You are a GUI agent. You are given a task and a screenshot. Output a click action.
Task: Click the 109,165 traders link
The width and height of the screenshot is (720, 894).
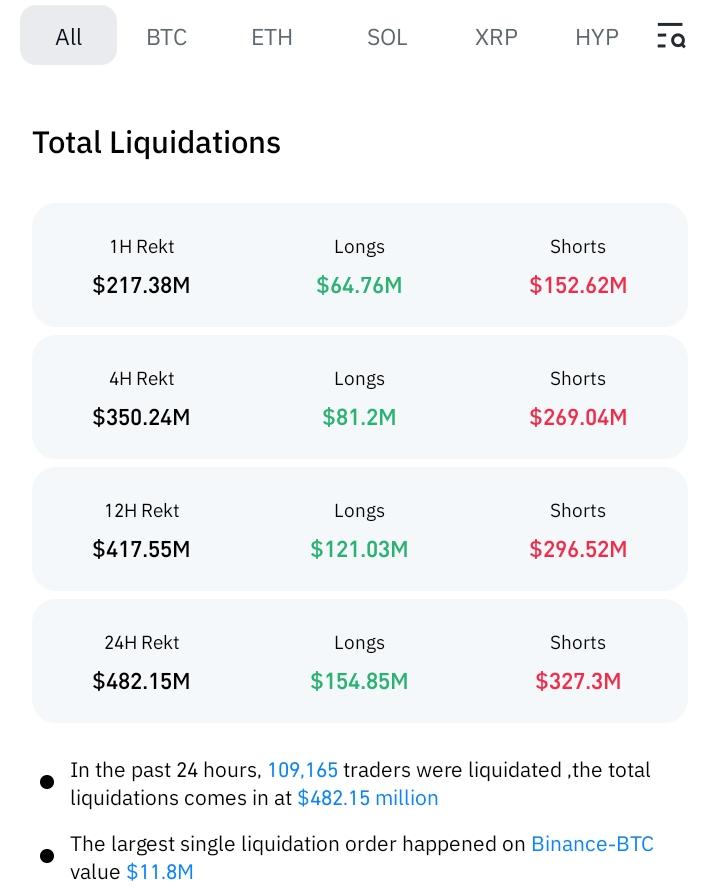point(302,769)
